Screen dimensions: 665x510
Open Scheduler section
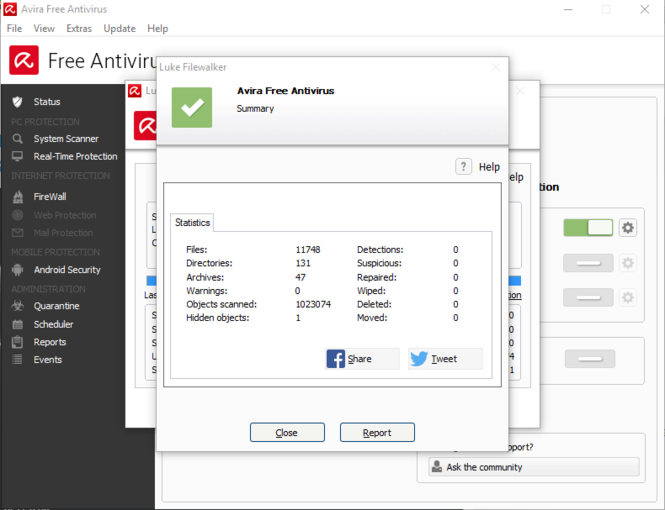tap(53, 324)
